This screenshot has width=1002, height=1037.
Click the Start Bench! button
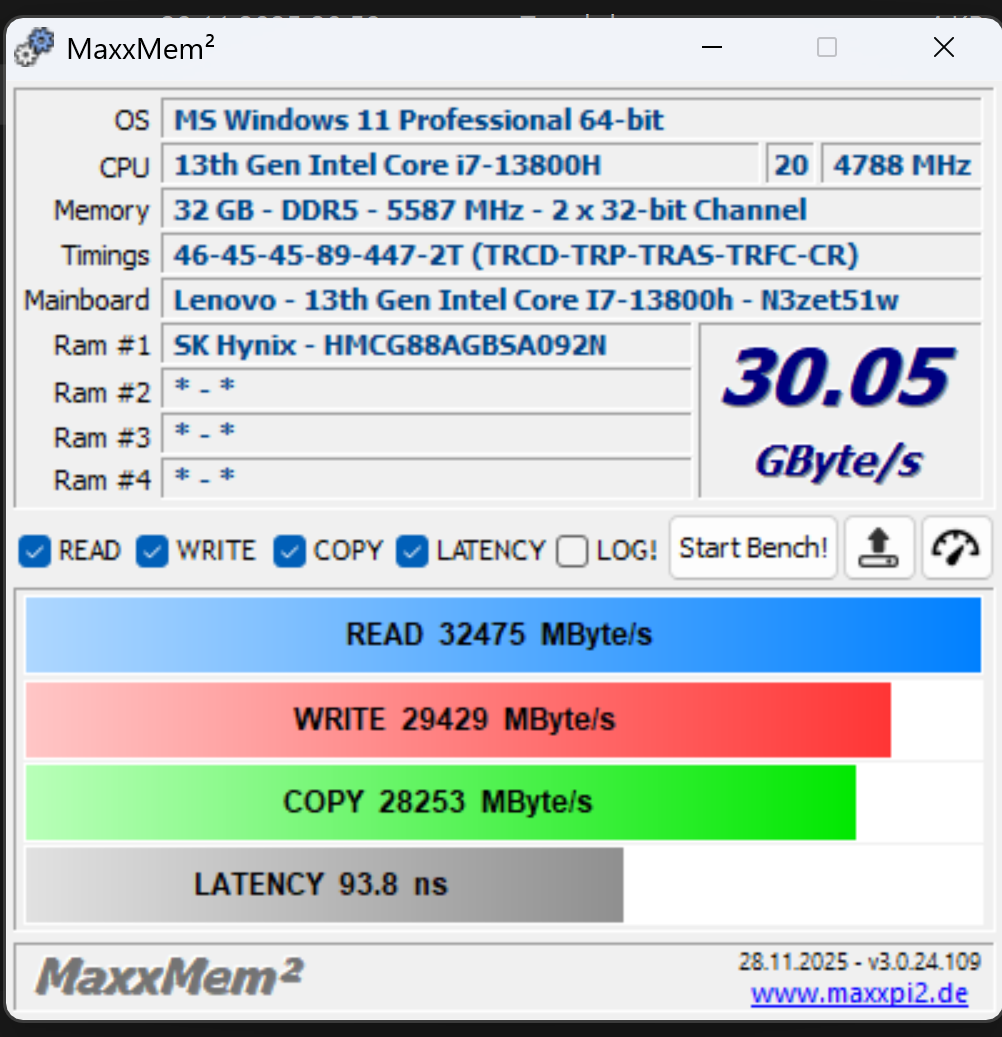pos(753,548)
